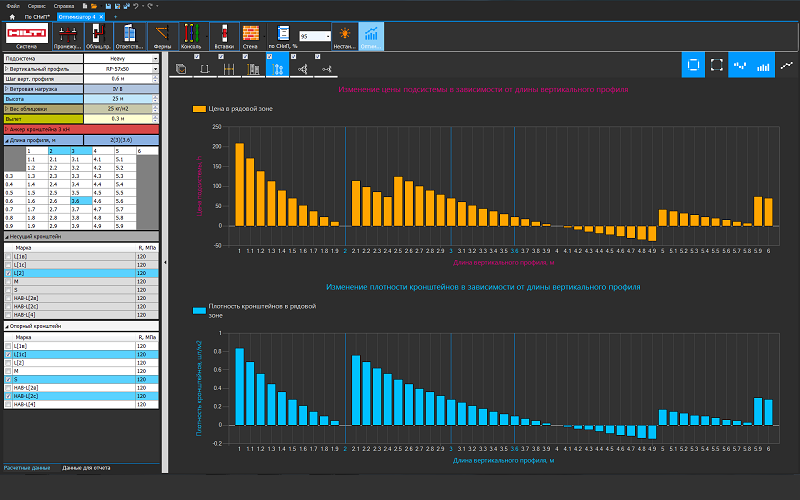Screen dimensions: 800x500
Task: Collapse the Несущий кронштейн section
Action: pos(7,237)
